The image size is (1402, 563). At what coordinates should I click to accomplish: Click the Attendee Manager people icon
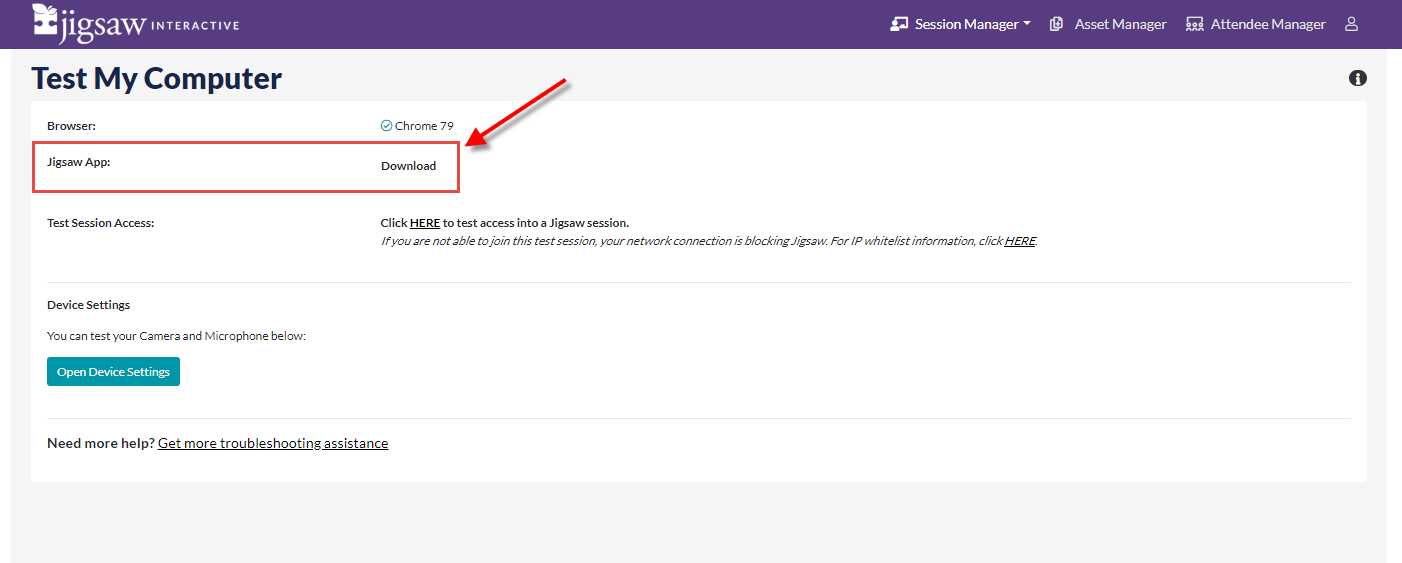[1194, 24]
